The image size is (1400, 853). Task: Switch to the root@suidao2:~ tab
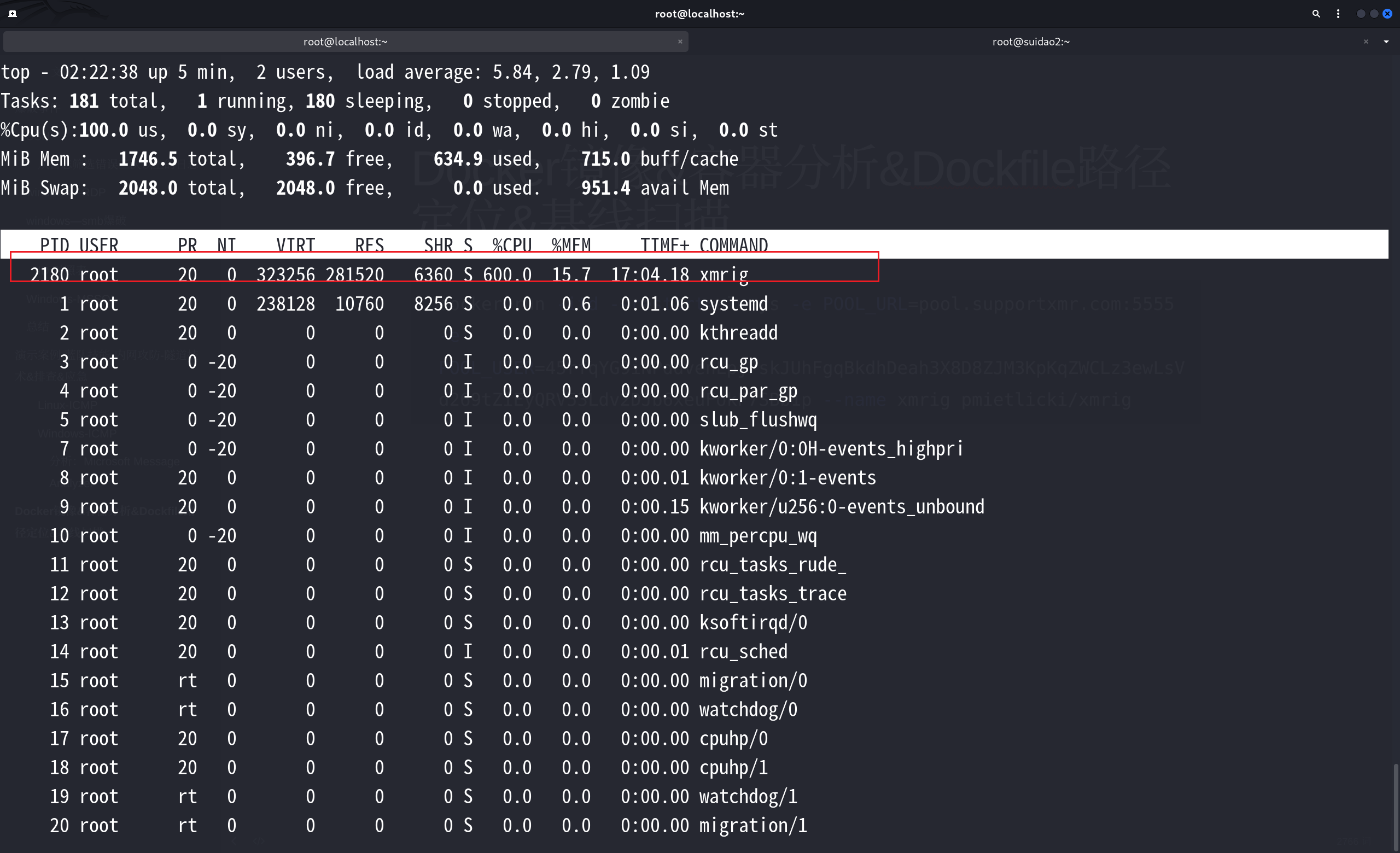[1030, 42]
